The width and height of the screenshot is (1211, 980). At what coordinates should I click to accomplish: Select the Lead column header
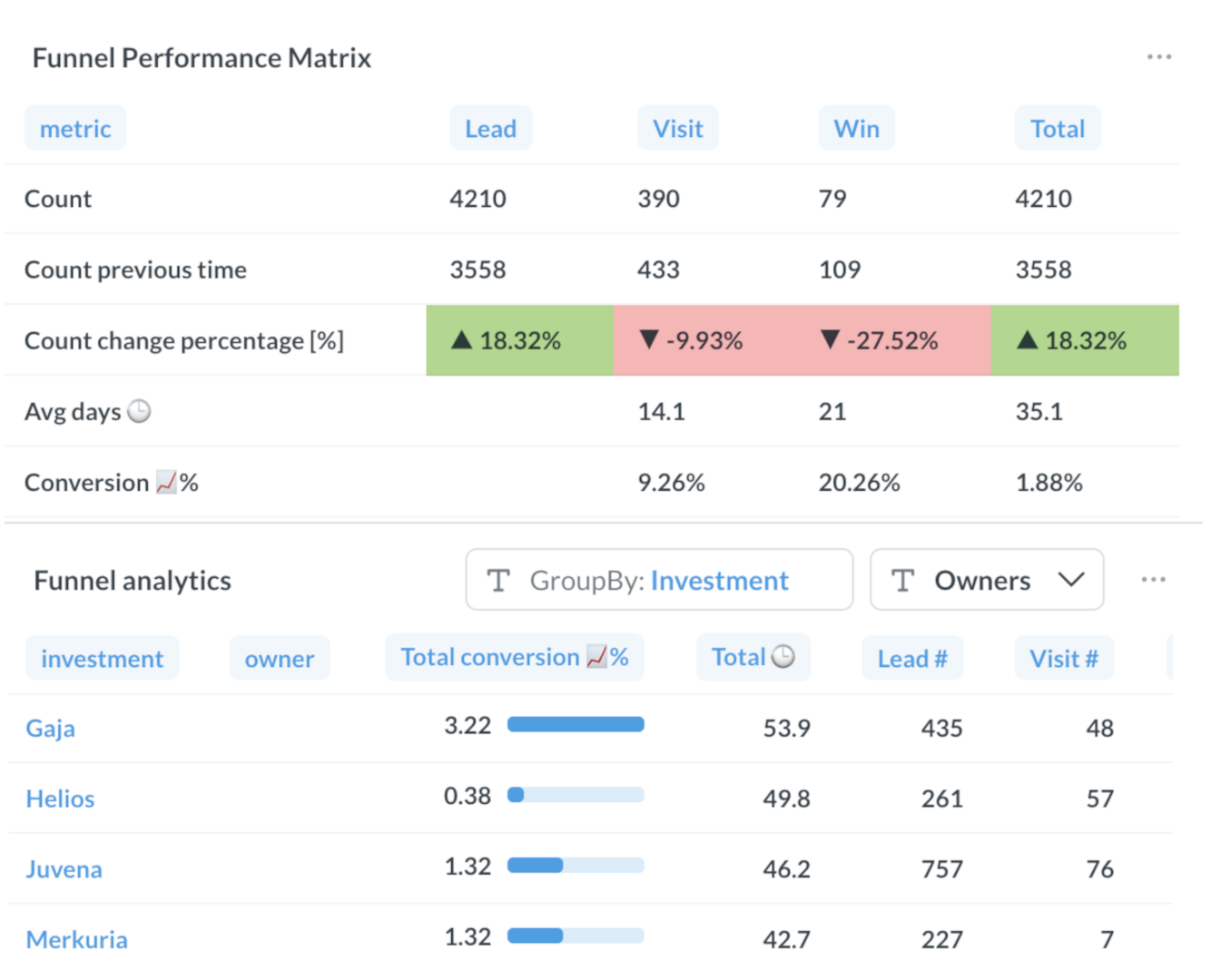pyautogui.click(x=490, y=128)
